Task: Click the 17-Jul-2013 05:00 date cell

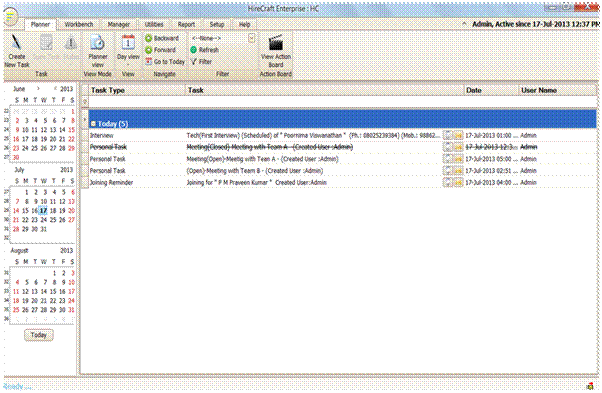Action: [x=491, y=159]
